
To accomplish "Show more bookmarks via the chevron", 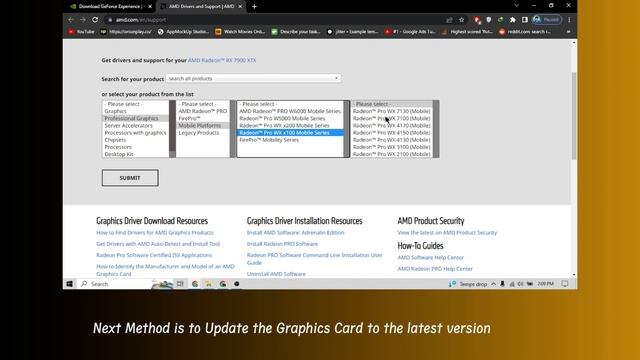I will pyautogui.click(x=569, y=31).
